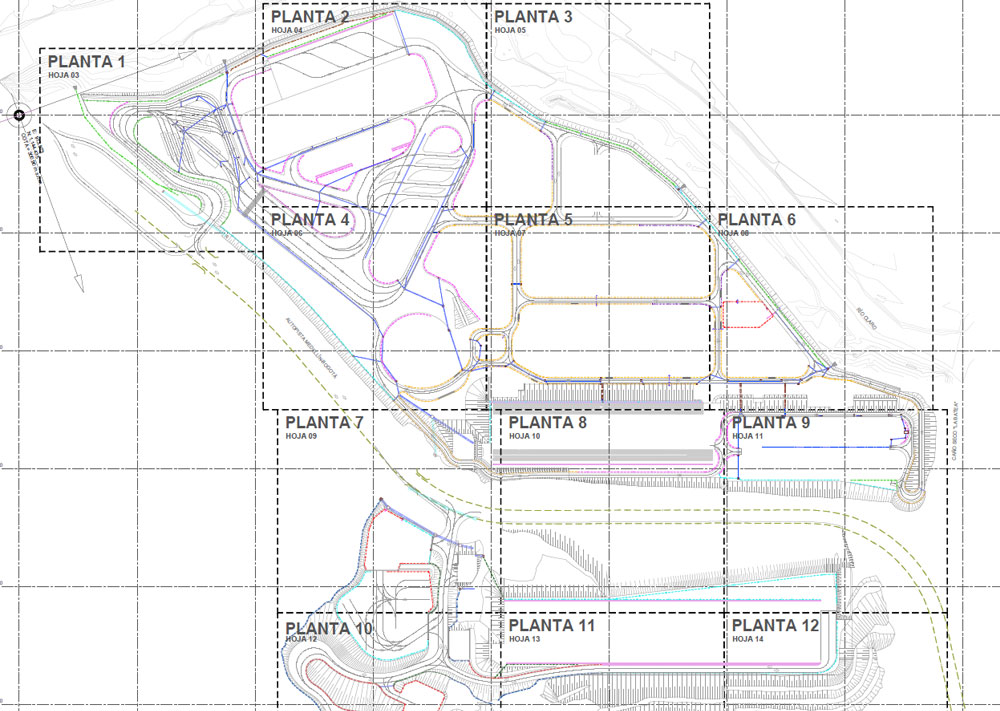1000x711 pixels.
Task: Select the HOJA 10 sheet number
Action: [x=524, y=437]
